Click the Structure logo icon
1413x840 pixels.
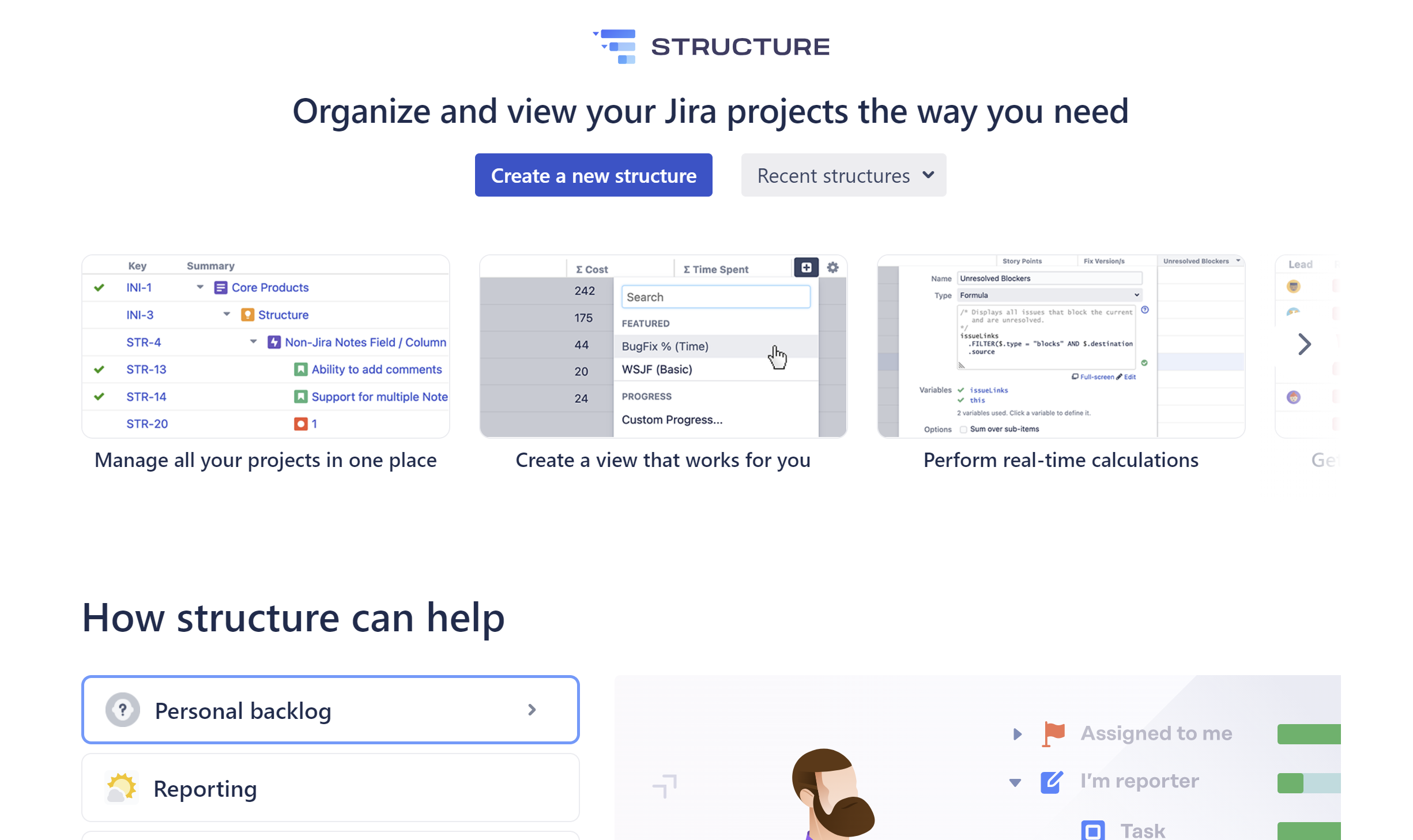tap(616, 46)
